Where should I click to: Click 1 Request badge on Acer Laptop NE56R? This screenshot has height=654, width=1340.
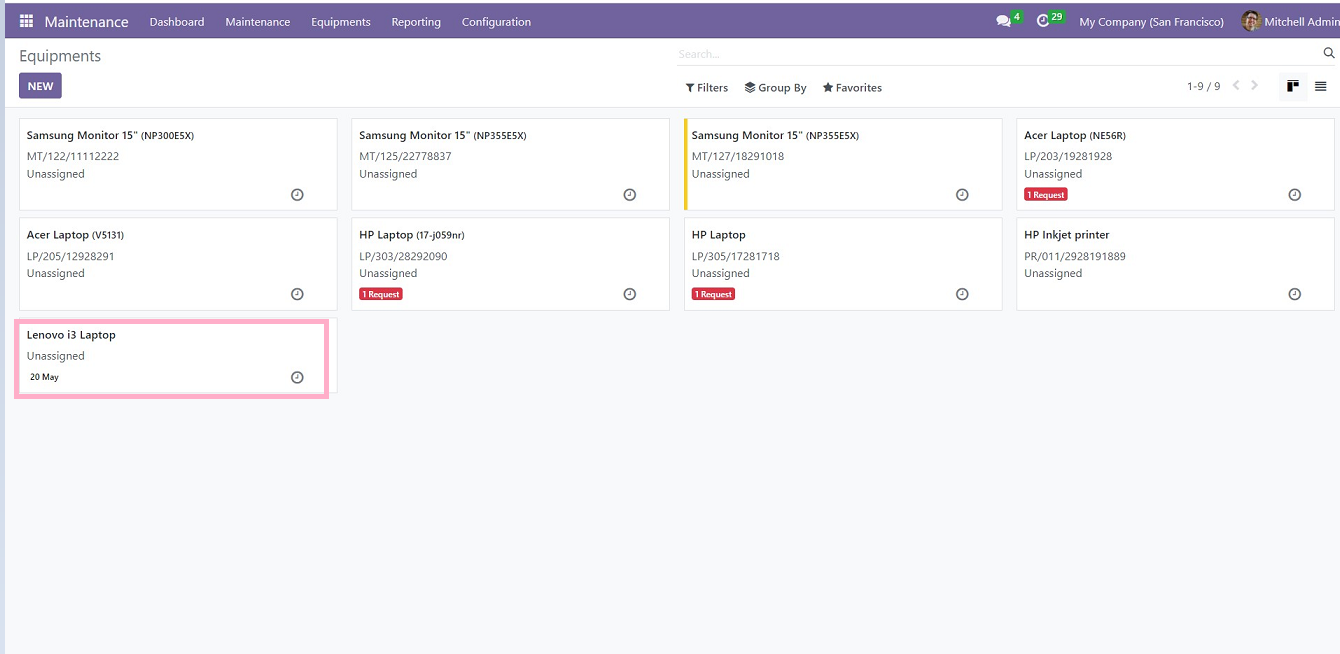1046,195
